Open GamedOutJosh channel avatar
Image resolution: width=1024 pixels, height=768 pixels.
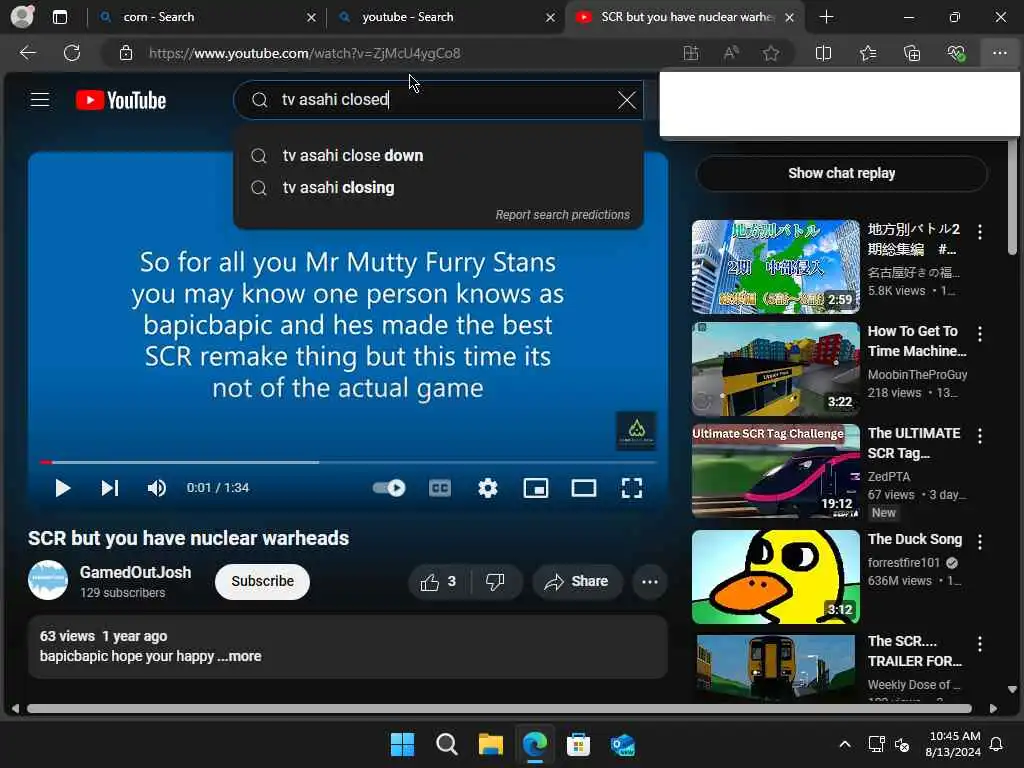click(x=48, y=580)
